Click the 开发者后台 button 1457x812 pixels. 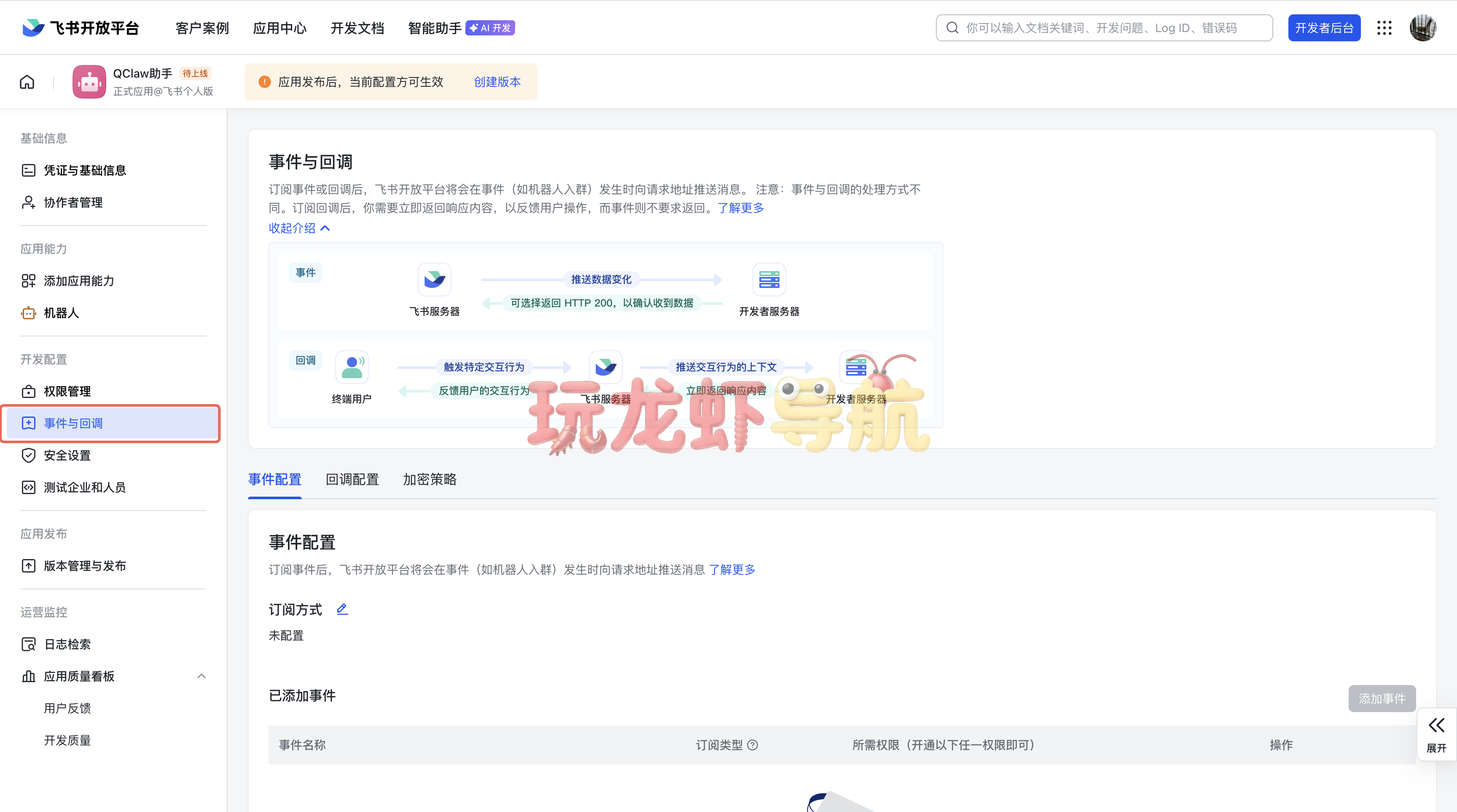click(x=1324, y=28)
